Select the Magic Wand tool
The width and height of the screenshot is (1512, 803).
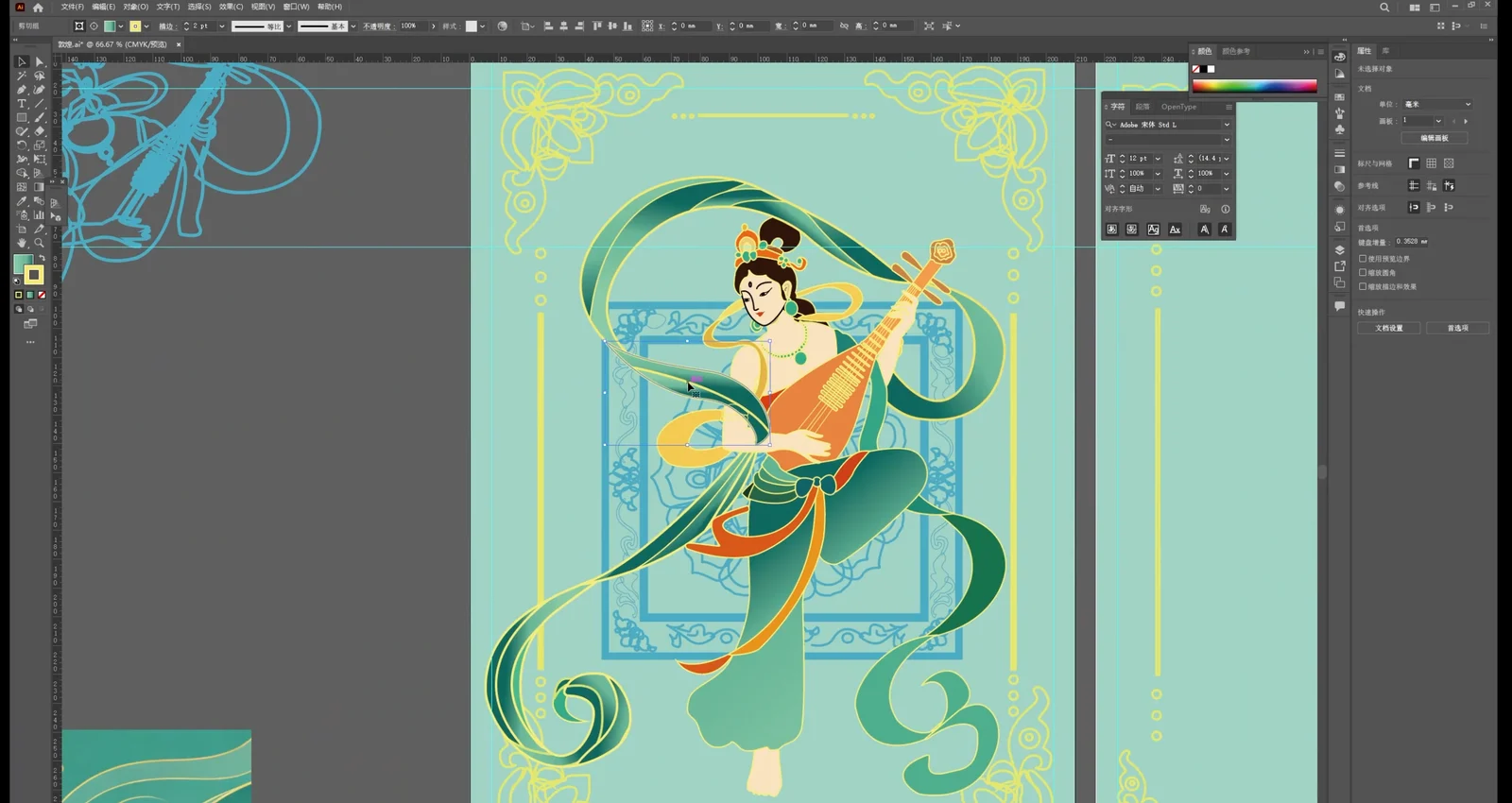[22, 76]
